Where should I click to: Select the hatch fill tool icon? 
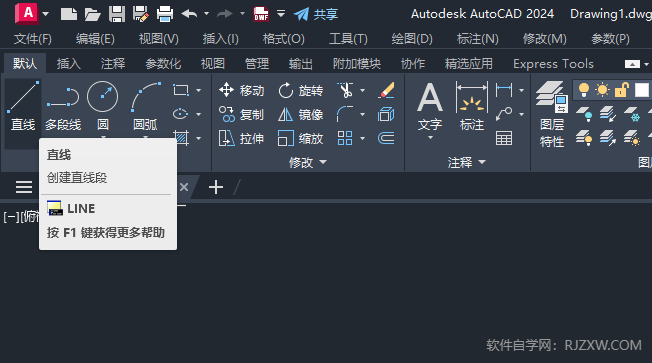click(181, 138)
